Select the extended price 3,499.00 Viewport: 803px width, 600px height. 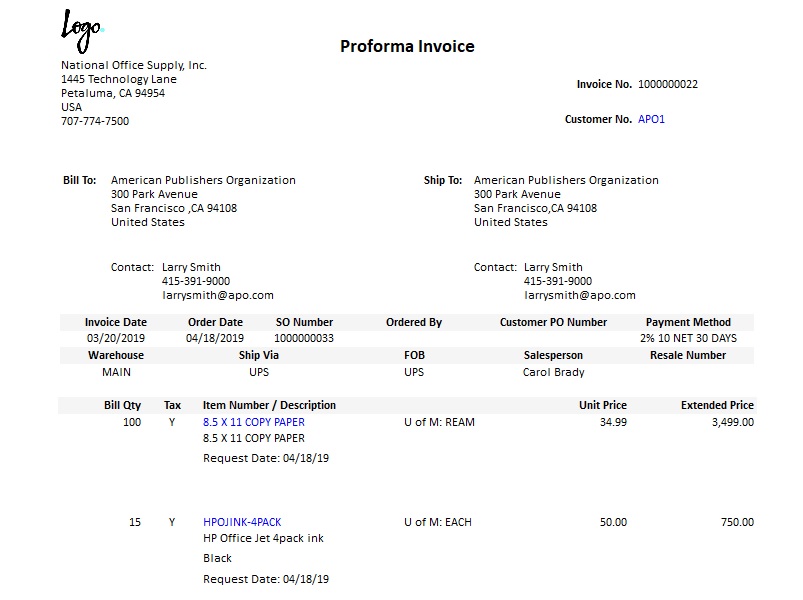[x=732, y=422]
